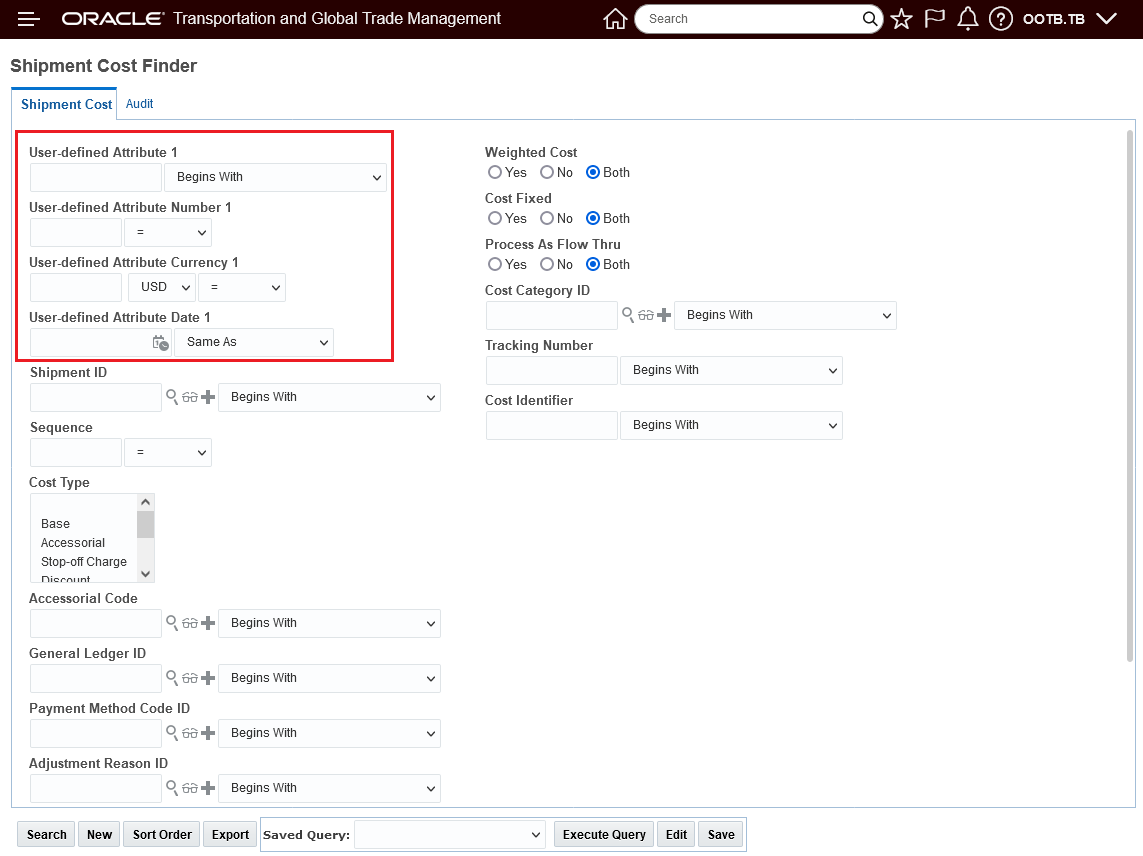Open the Help question mark icon
The image size is (1143, 856).
click(1000, 19)
